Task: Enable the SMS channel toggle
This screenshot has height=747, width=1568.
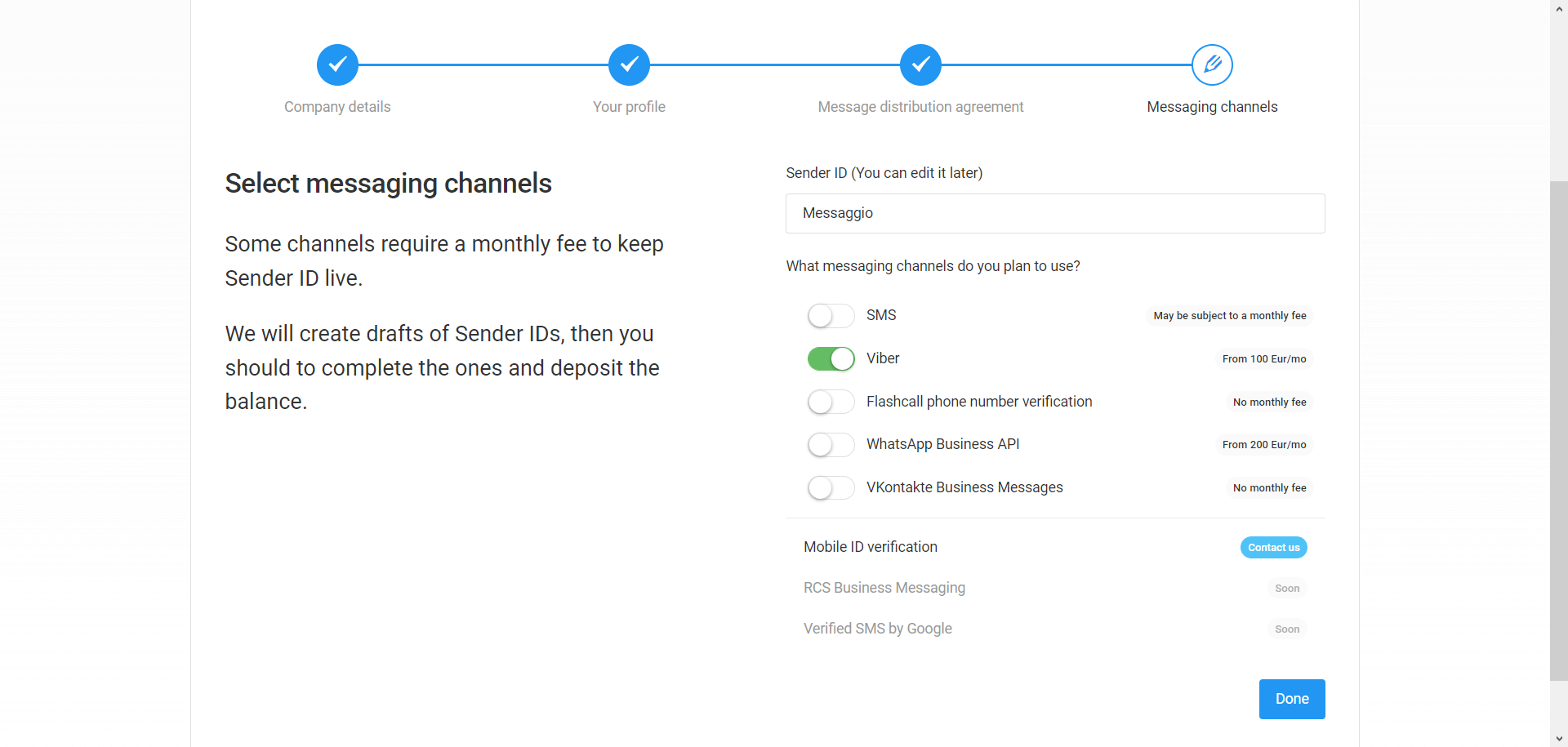Action: pyautogui.click(x=831, y=316)
